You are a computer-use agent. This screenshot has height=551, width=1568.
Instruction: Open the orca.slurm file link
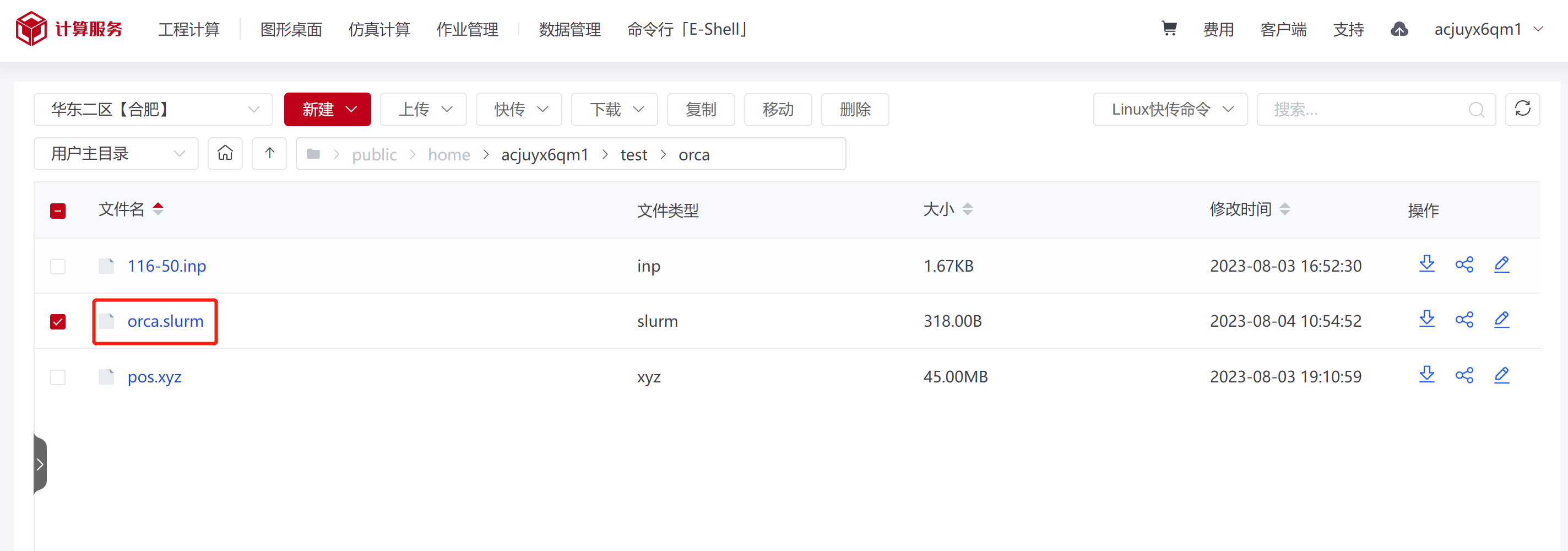tap(166, 321)
